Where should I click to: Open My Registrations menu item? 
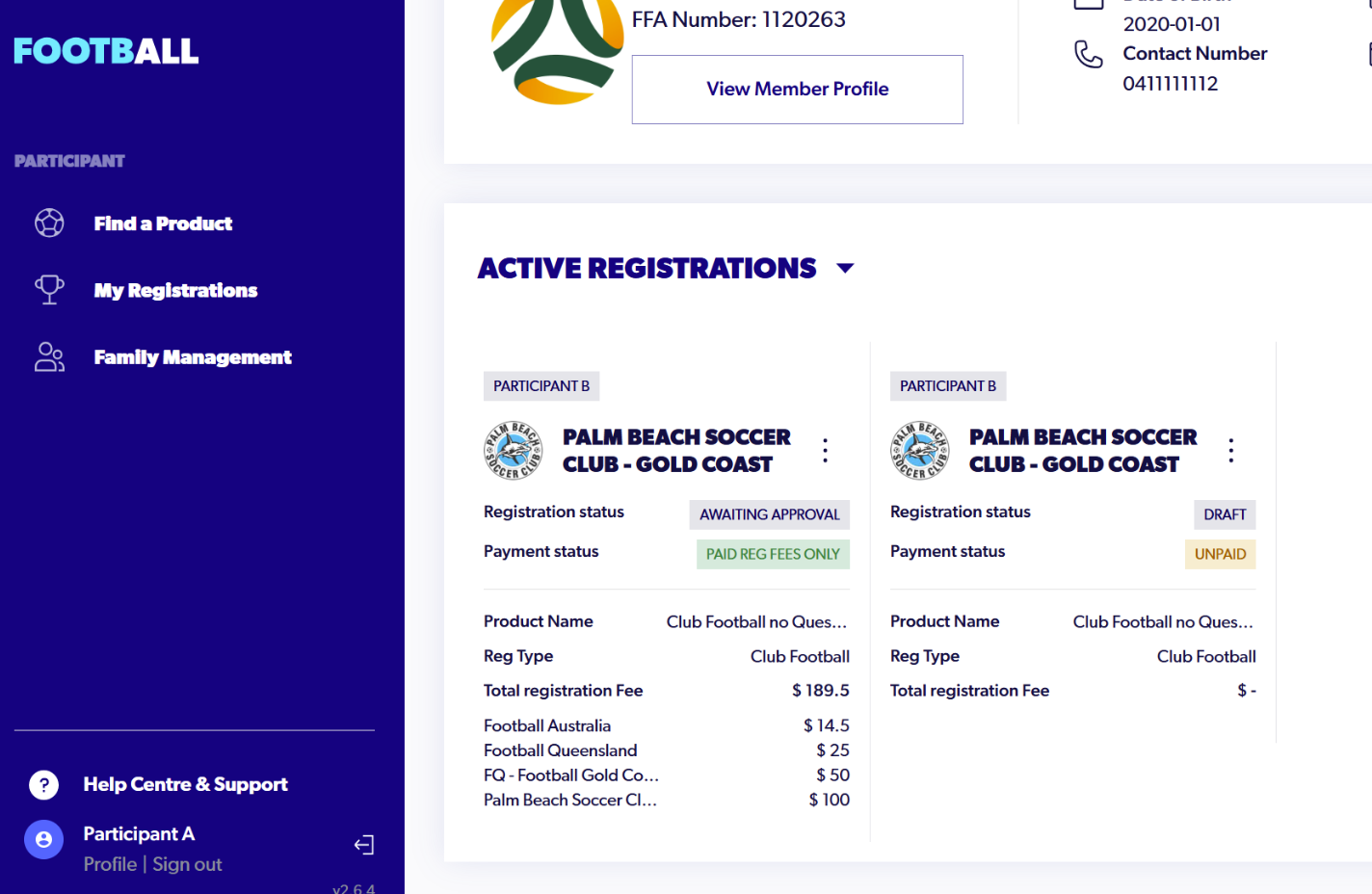point(175,290)
